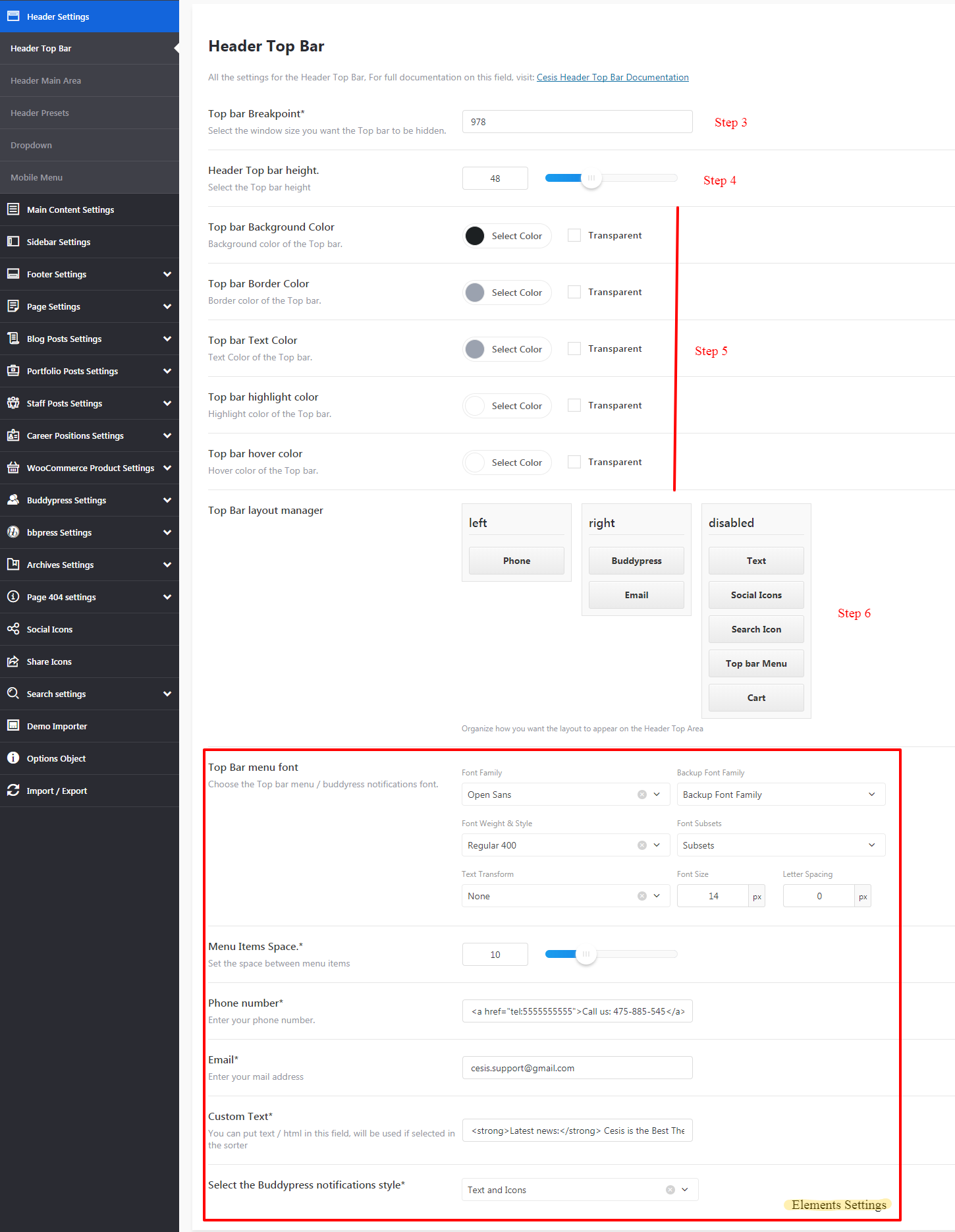Enable Transparent for Top bar Background Color
Screen dimensions: 955x1232
[574, 236]
